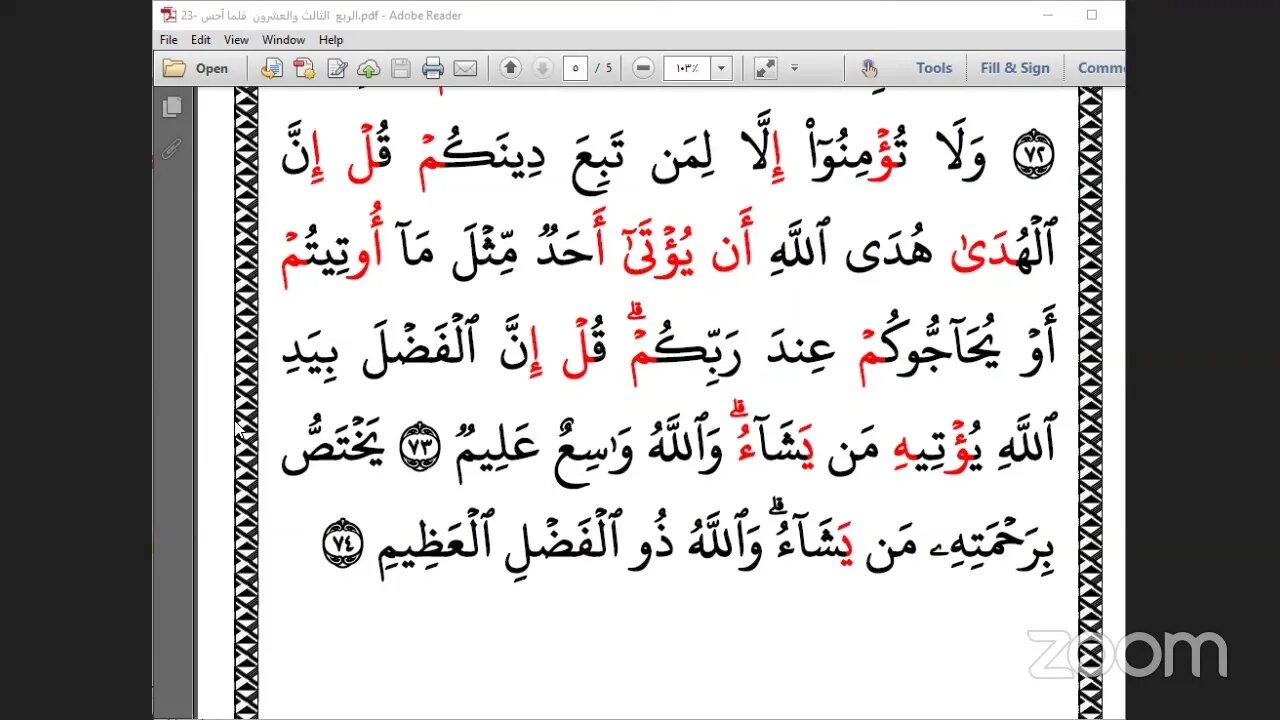The image size is (1280, 720).
Task: Open the Fill & Sign pane
Action: coord(1015,68)
